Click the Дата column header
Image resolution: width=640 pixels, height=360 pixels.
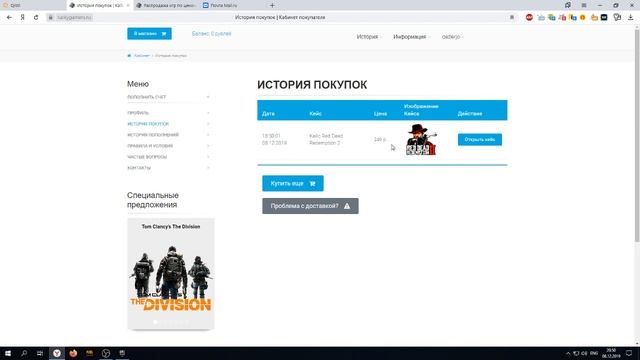[268, 113]
